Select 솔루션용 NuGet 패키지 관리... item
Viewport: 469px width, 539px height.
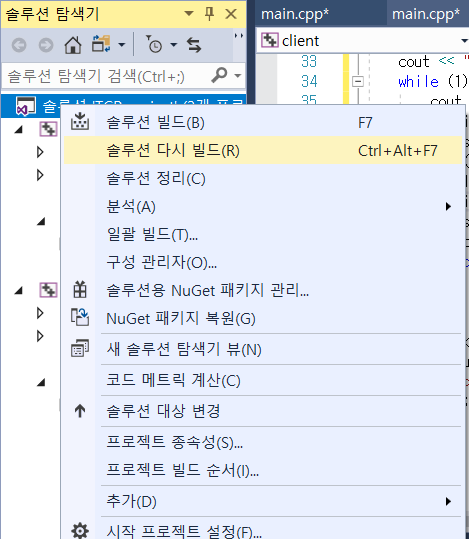pyautogui.click(x=263, y=290)
